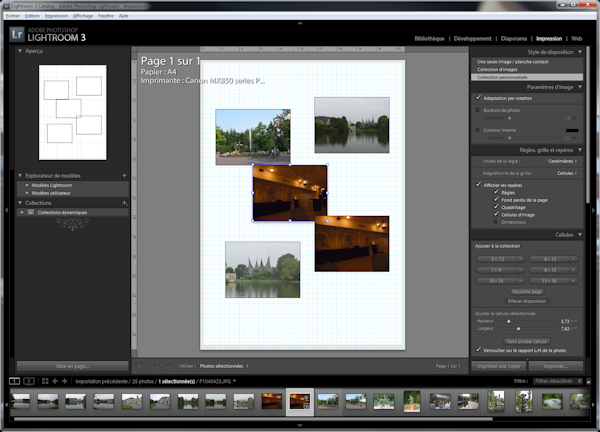Click the Imprimer une copie button
Screen dimensions: 600x432
tap(497, 366)
